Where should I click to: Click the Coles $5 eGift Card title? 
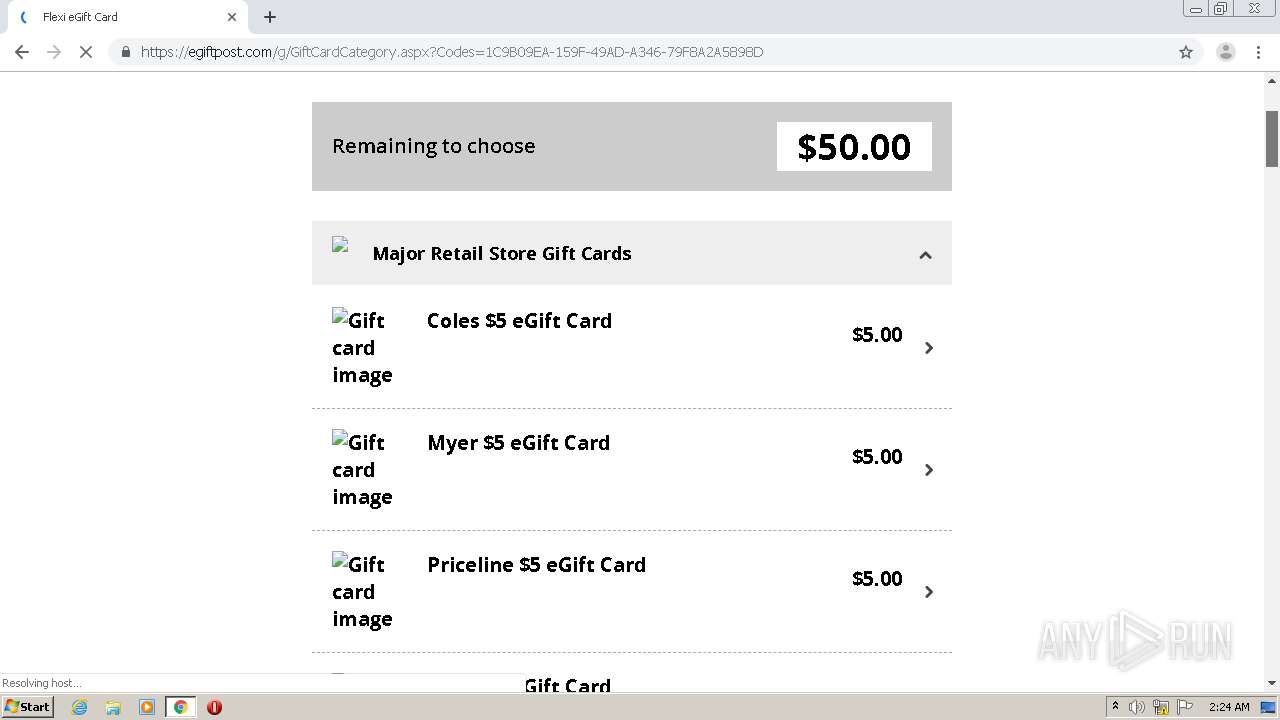519,321
